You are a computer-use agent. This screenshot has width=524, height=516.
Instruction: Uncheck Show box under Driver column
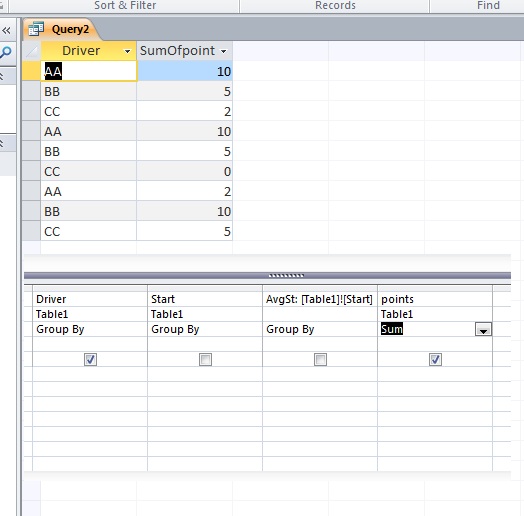90,360
